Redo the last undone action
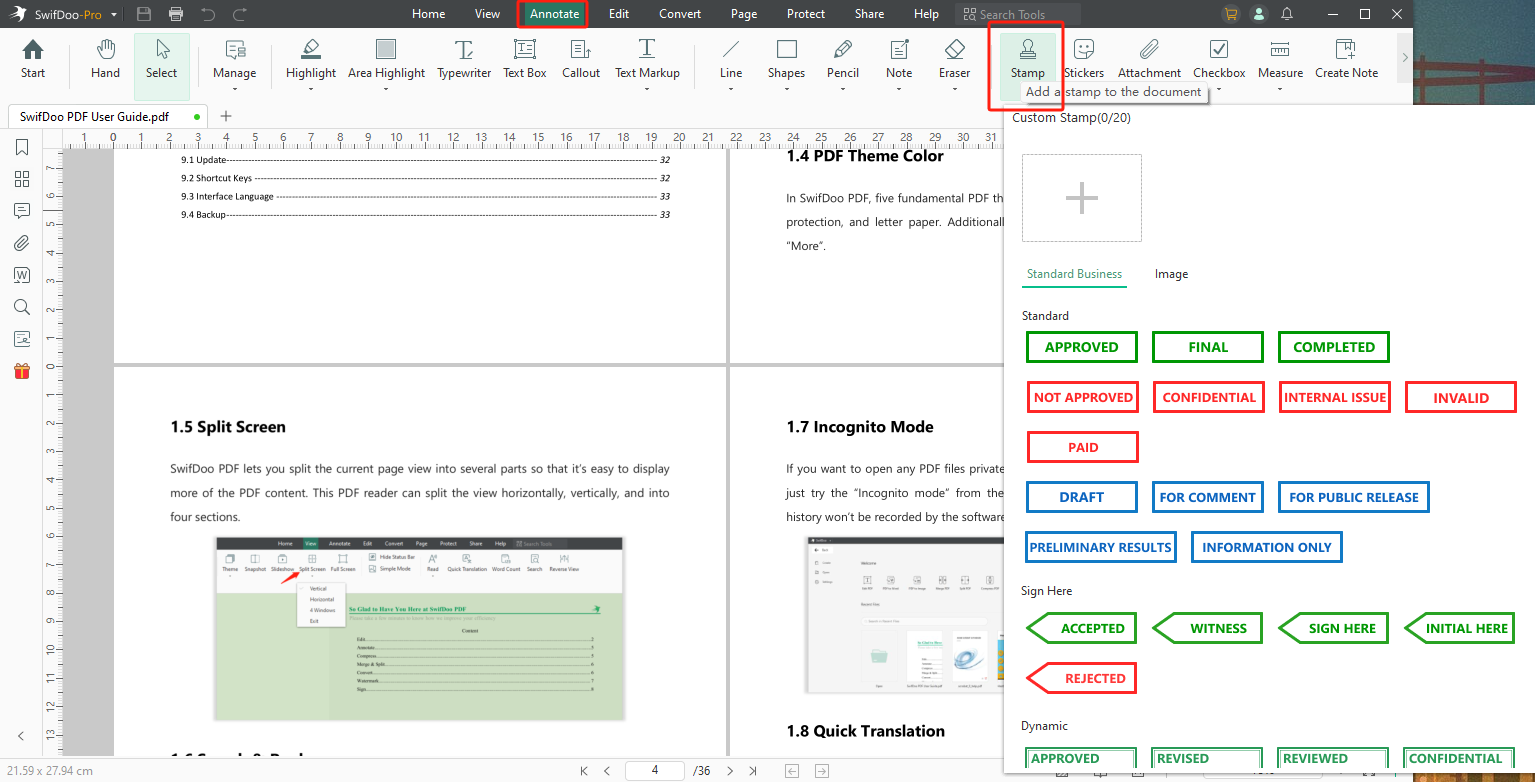The height and width of the screenshot is (782, 1535). [240, 14]
